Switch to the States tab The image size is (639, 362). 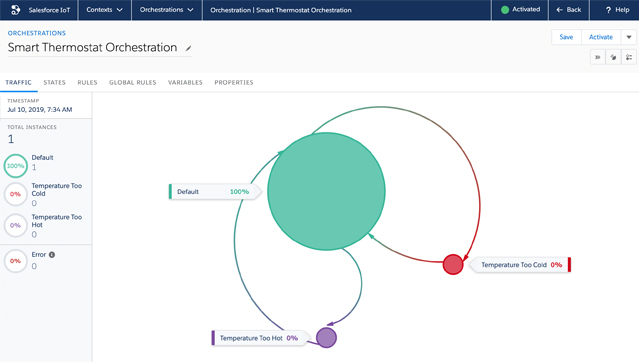[x=55, y=82]
